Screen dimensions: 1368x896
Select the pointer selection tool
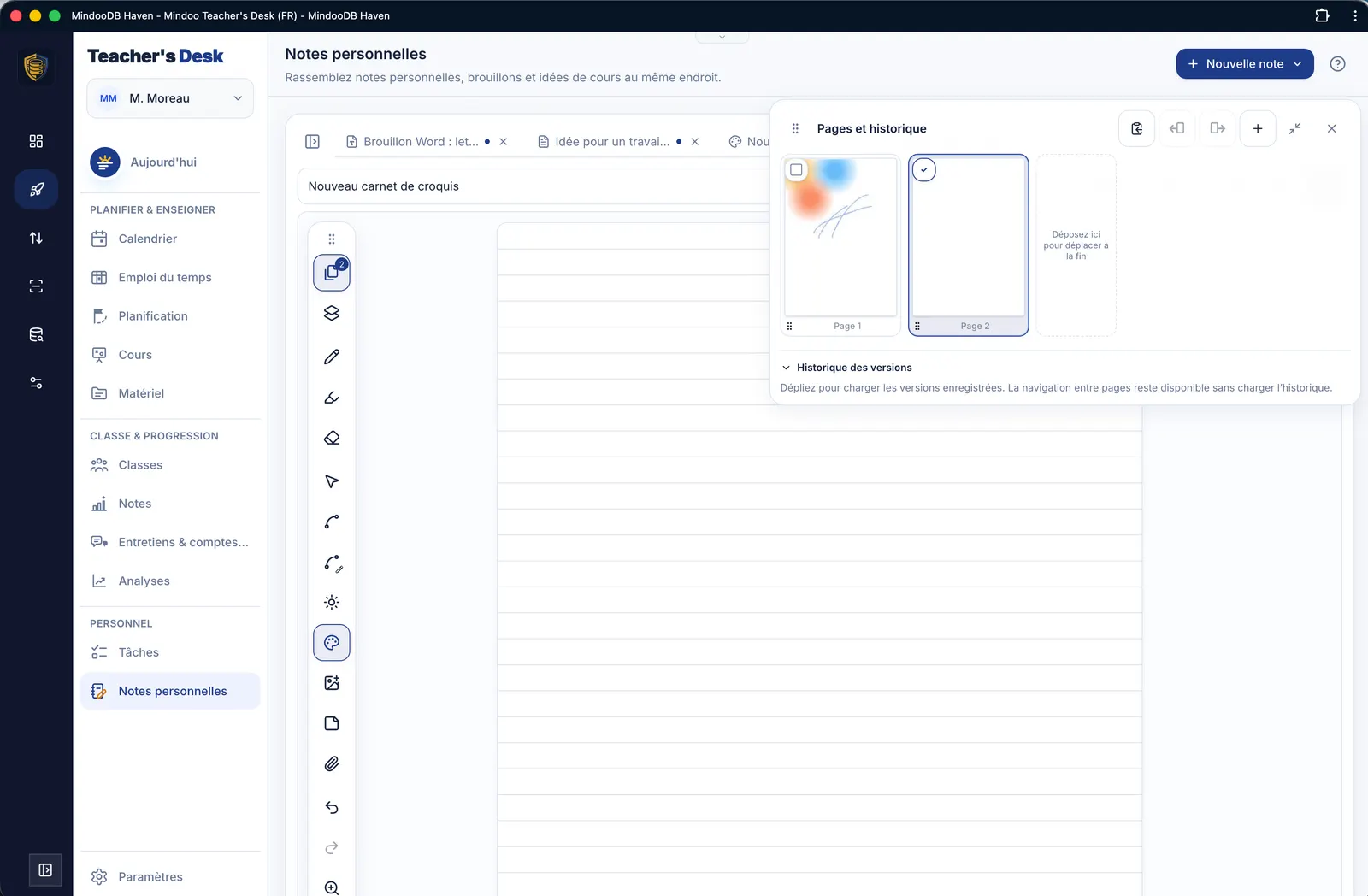coord(332,481)
